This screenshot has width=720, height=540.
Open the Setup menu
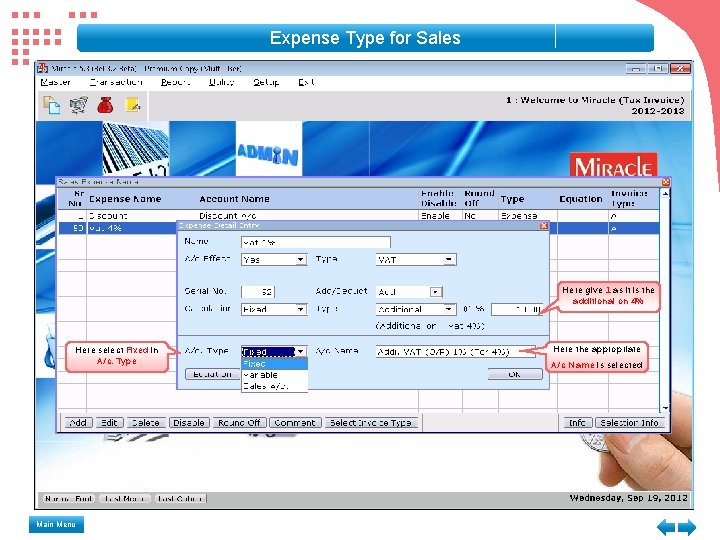coord(266,82)
